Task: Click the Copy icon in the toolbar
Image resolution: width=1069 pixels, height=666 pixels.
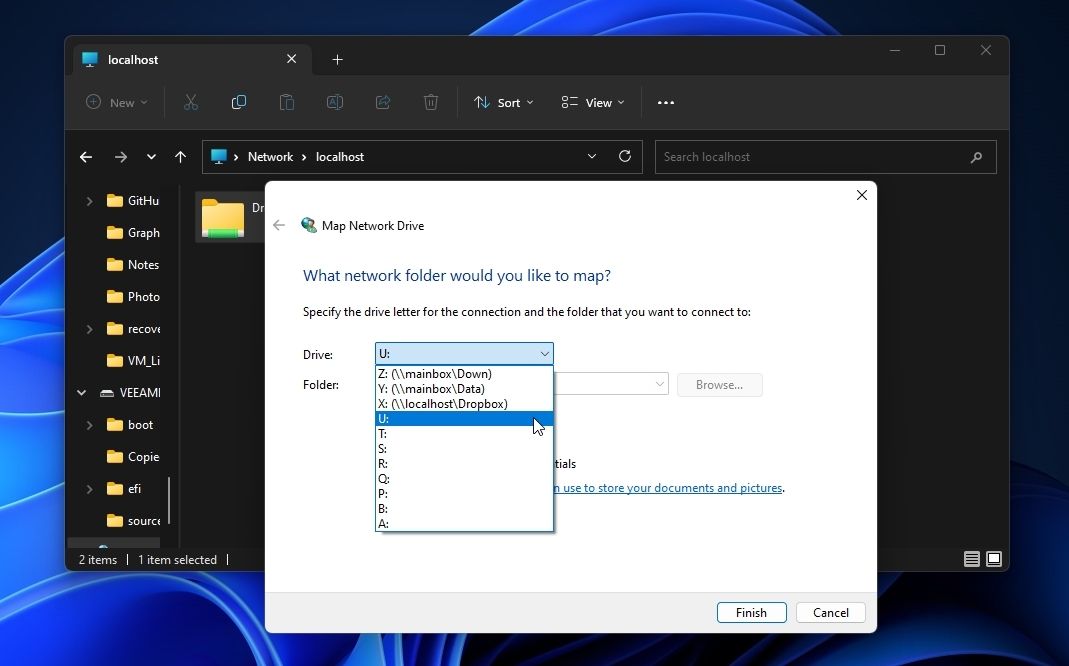Action: click(x=239, y=102)
